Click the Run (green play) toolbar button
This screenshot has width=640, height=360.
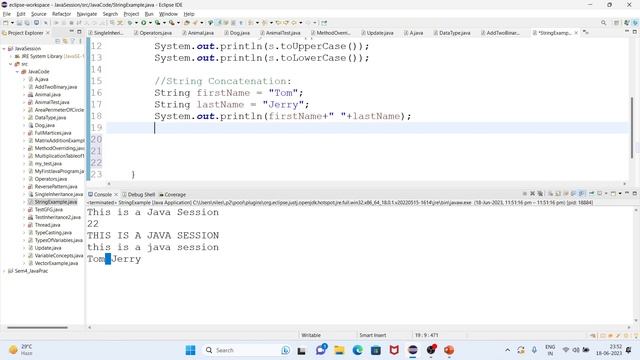tap(144, 23)
